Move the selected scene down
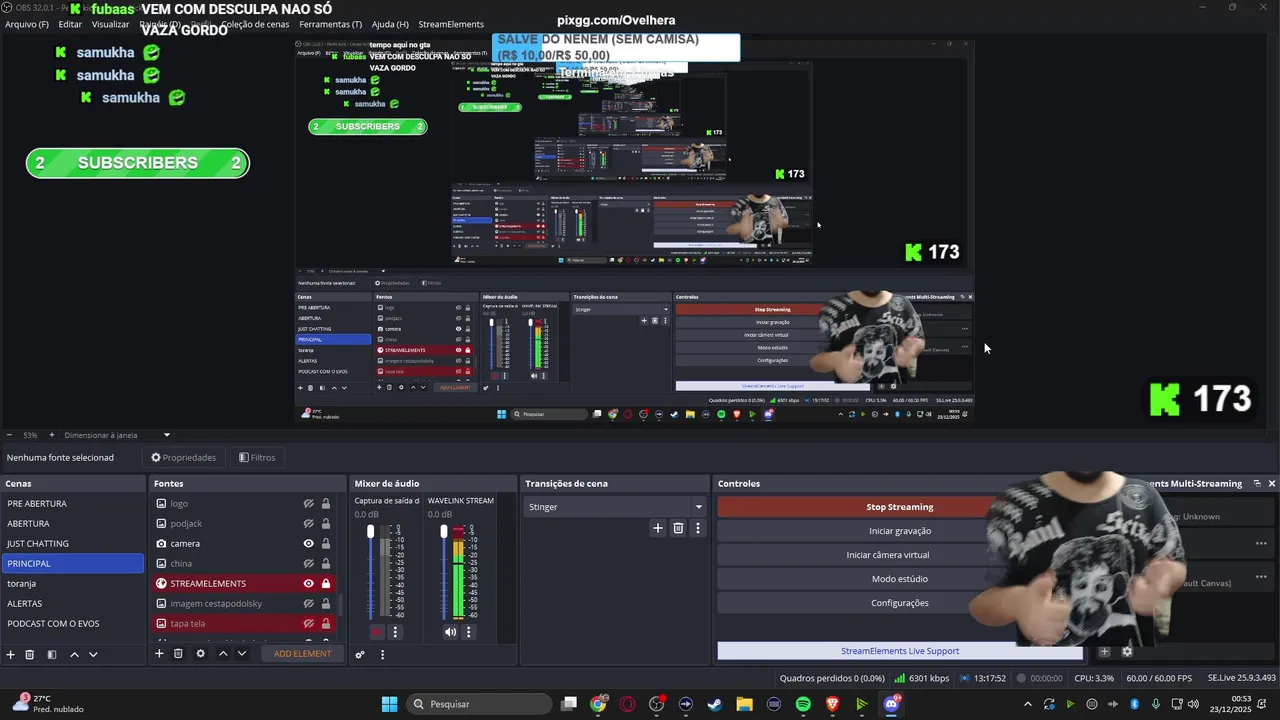 pos(93,654)
